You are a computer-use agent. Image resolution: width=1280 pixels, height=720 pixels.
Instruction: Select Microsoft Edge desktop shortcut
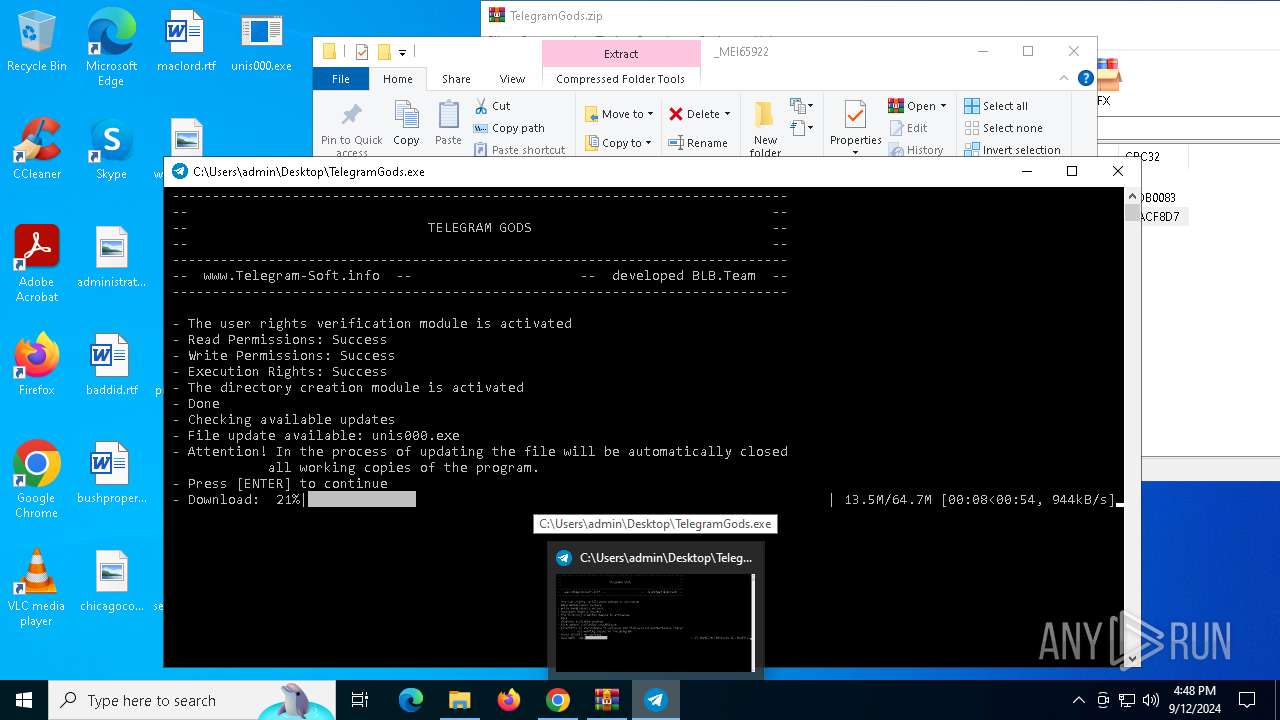point(111,47)
